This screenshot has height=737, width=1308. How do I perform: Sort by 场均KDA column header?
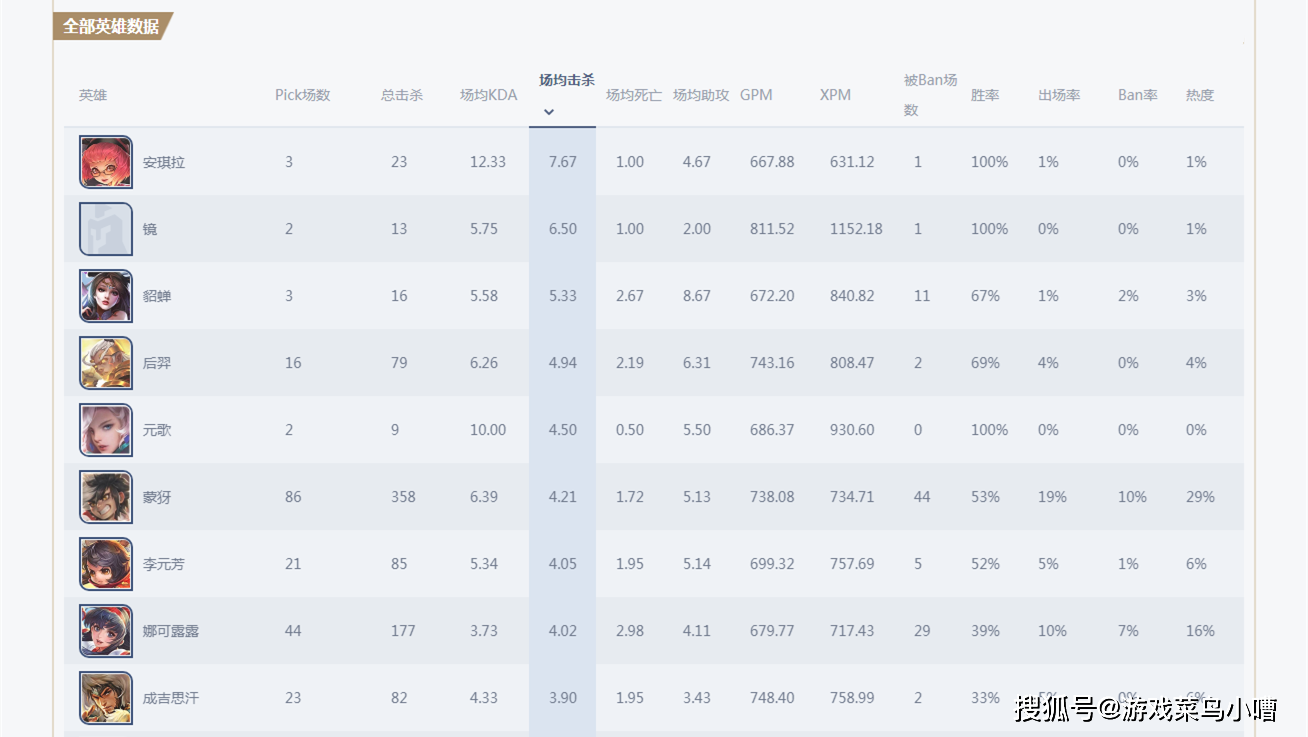[x=488, y=95]
